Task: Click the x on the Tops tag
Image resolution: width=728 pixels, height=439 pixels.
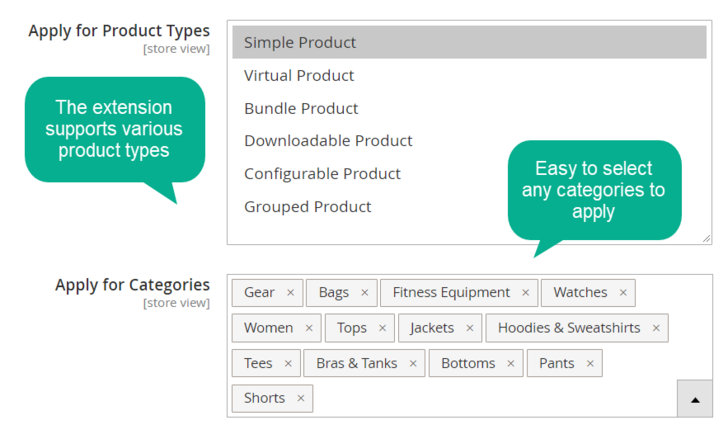Action: pyautogui.click(x=383, y=328)
